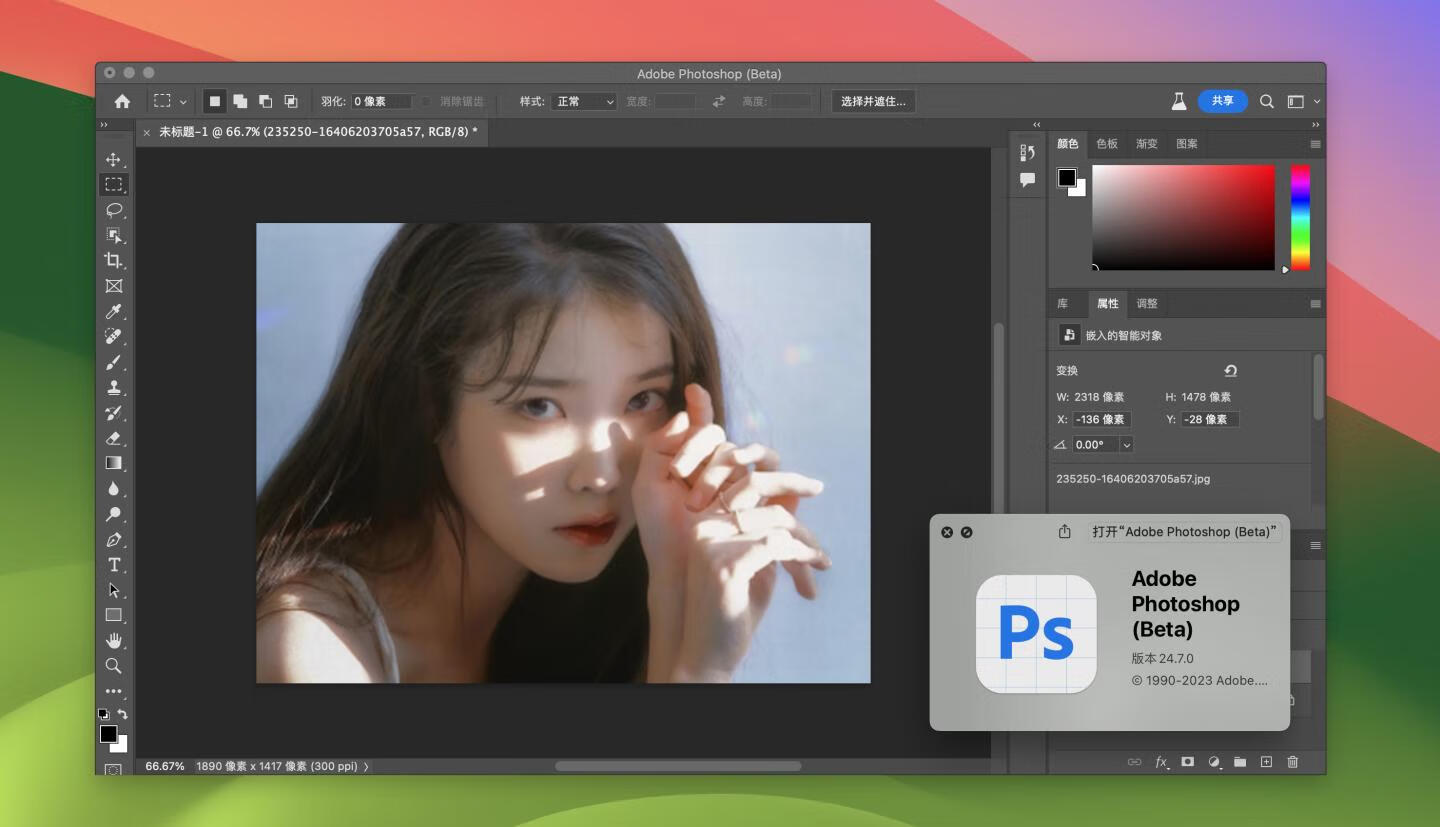Swap foreground and background colors

tap(122, 714)
